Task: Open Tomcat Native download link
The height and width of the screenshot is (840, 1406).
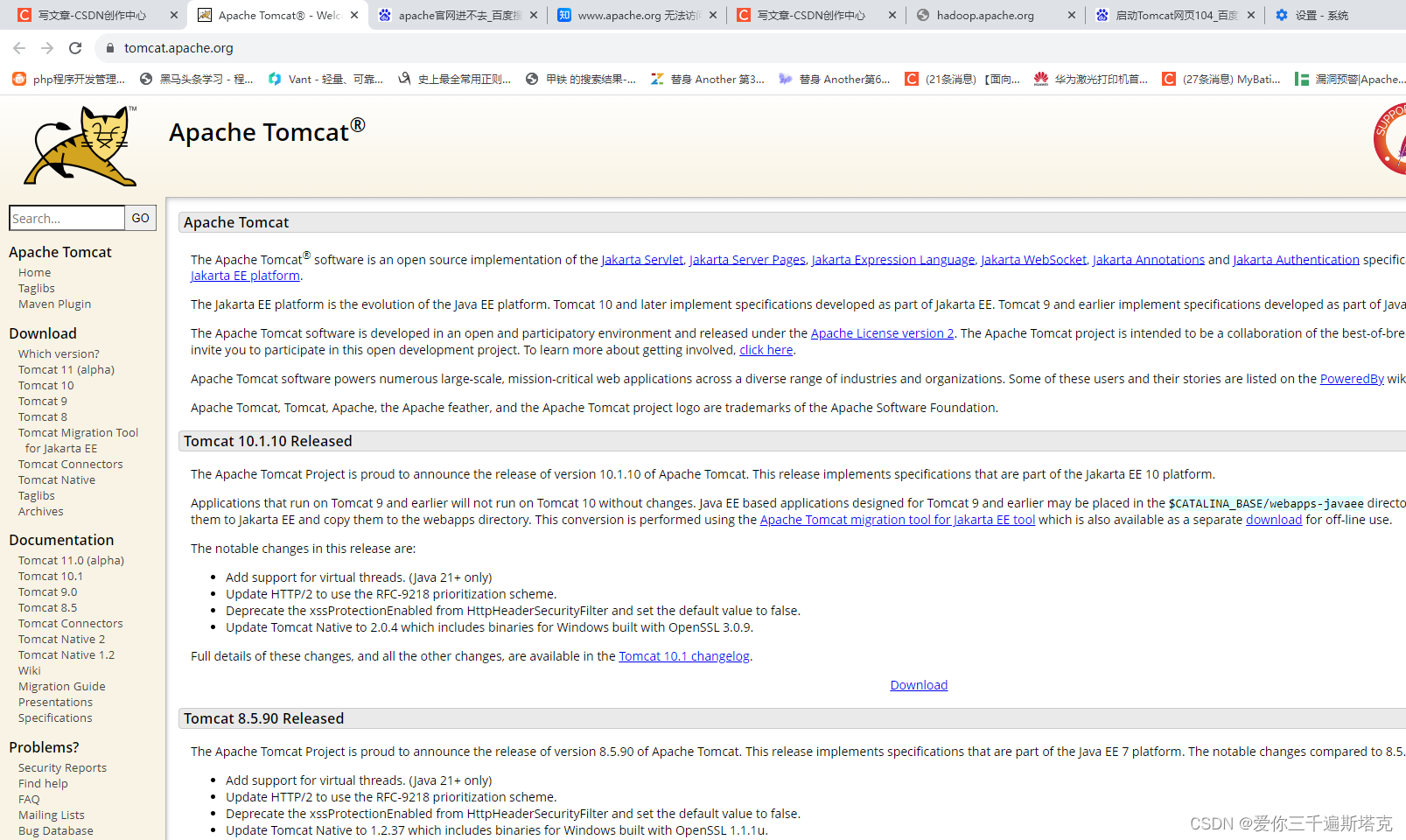Action: pos(57,479)
